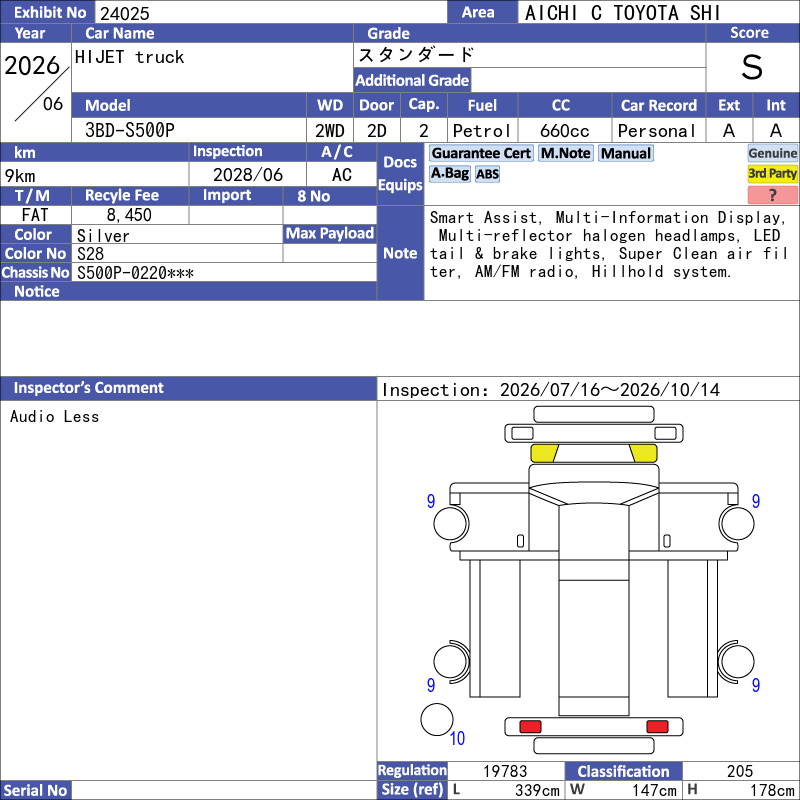This screenshot has height=800, width=800.
Task: Click the Guarantee Cert document badge
Action: point(481,153)
